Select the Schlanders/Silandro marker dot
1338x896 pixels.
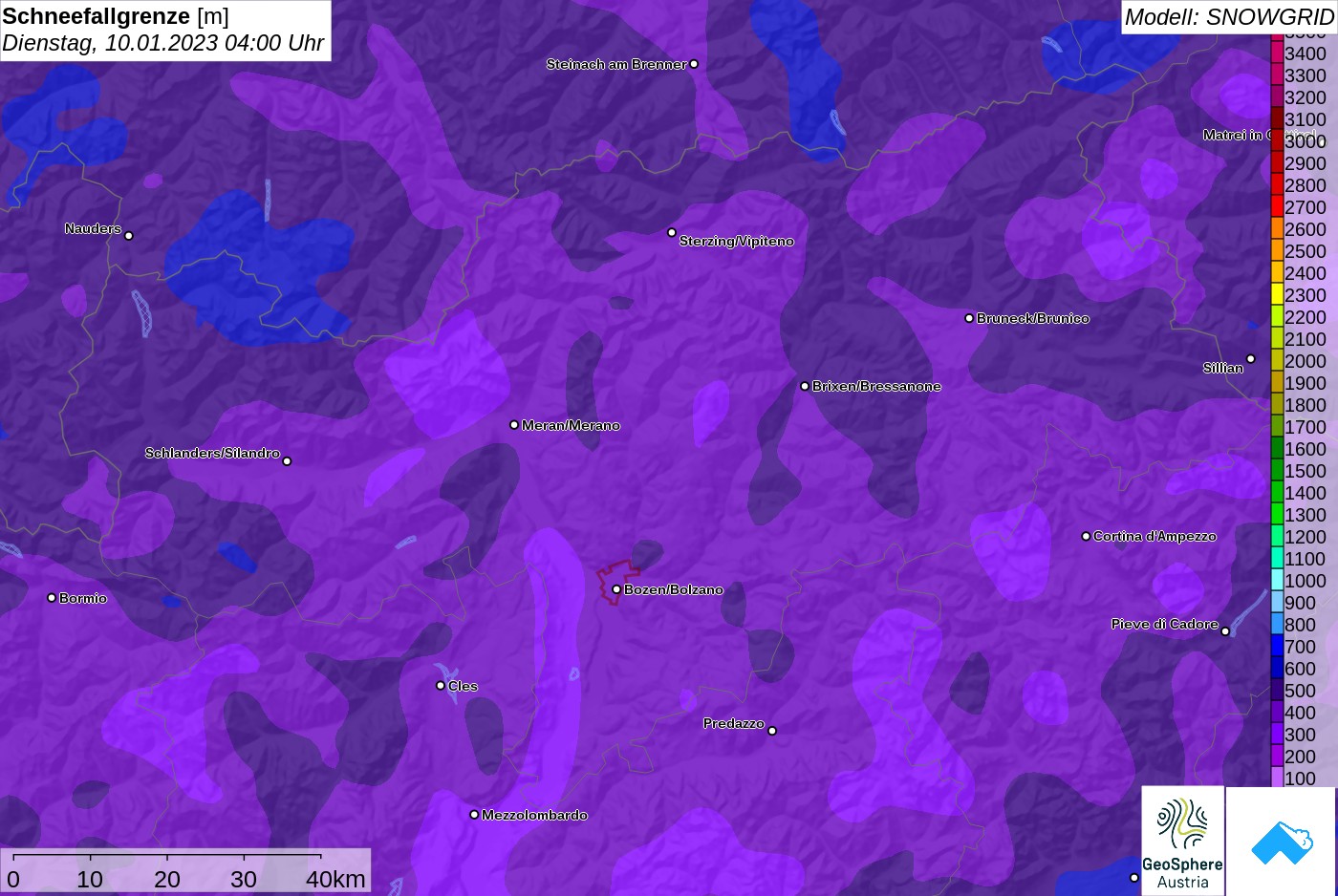click(x=287, y=461)
